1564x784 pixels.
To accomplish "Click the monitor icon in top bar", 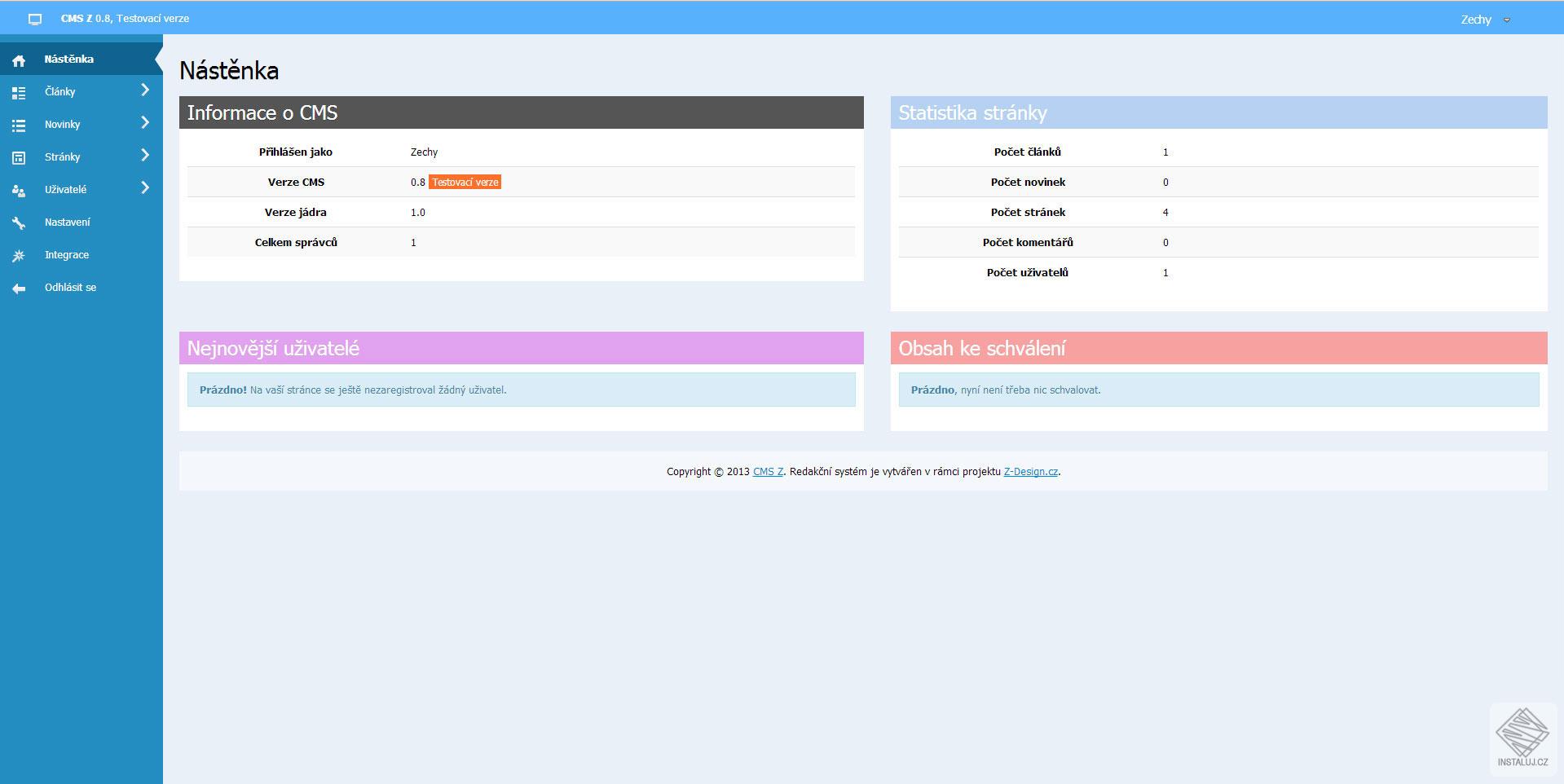I will [35, 19].
